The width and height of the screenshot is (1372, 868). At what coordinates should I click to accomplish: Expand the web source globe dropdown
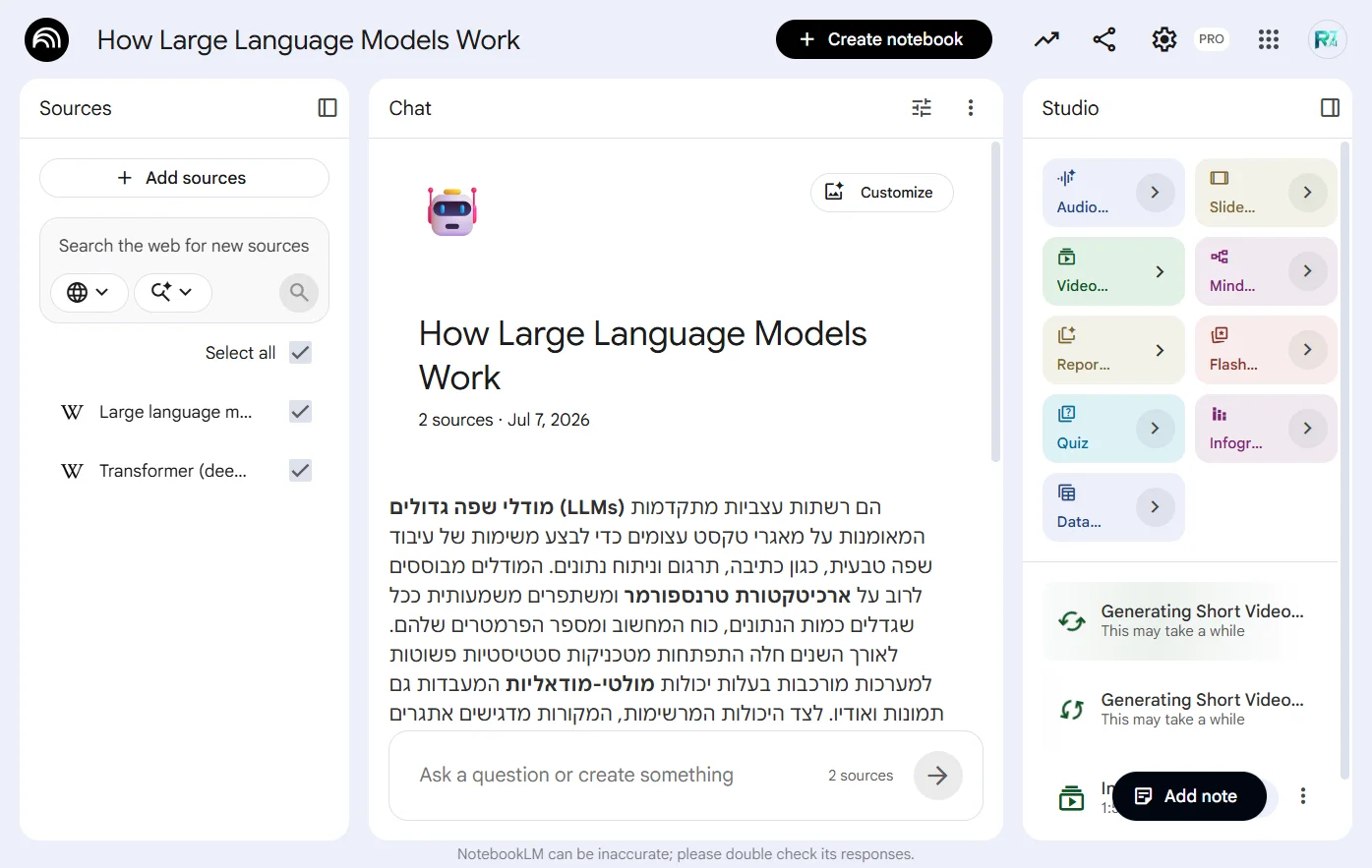[x=89, y=292]
